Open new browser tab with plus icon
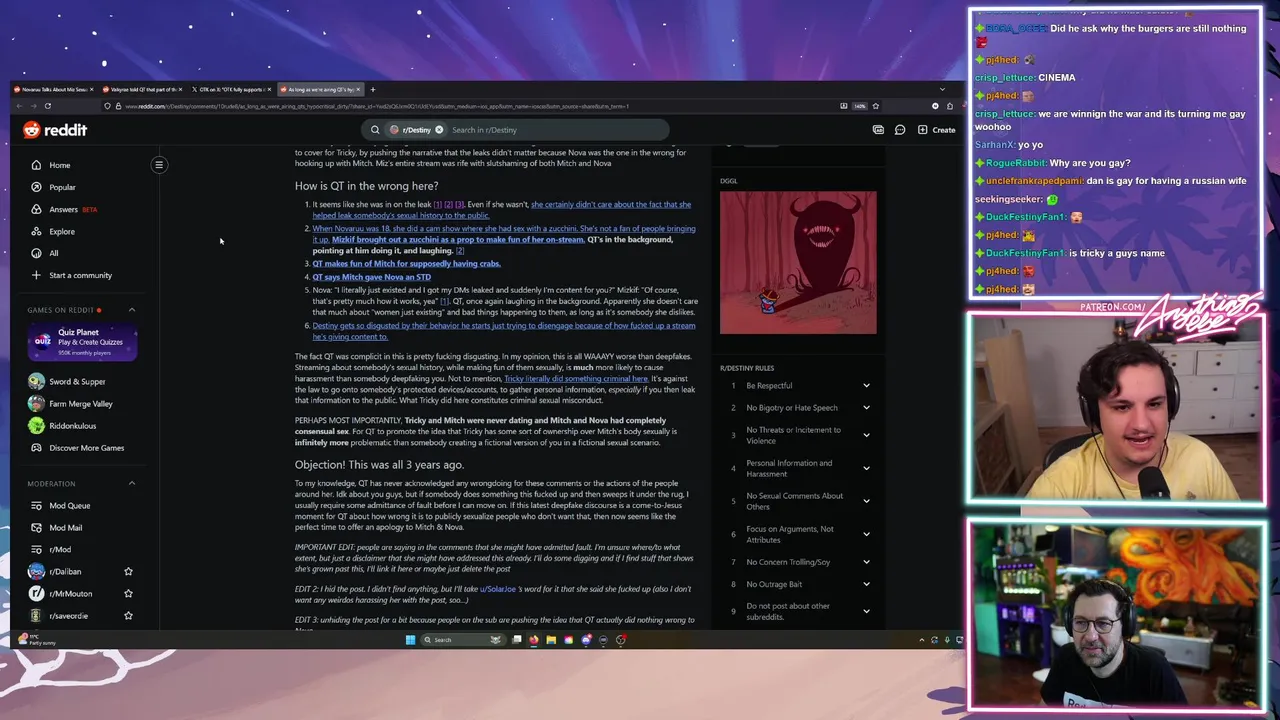Image resolution: width=1280 pixels, height=720 pixels. click(x=373, y=89)
